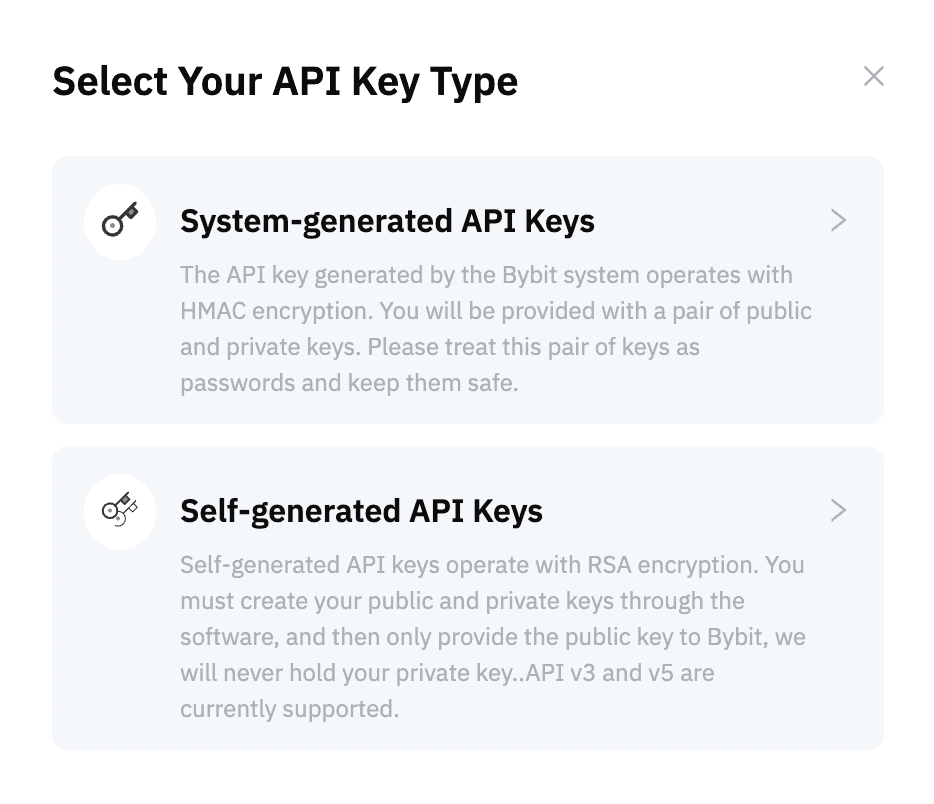Screen dimensions: 934x804
Task: Click the 'and private keys. Please treat' line
Action: point(440,347)
